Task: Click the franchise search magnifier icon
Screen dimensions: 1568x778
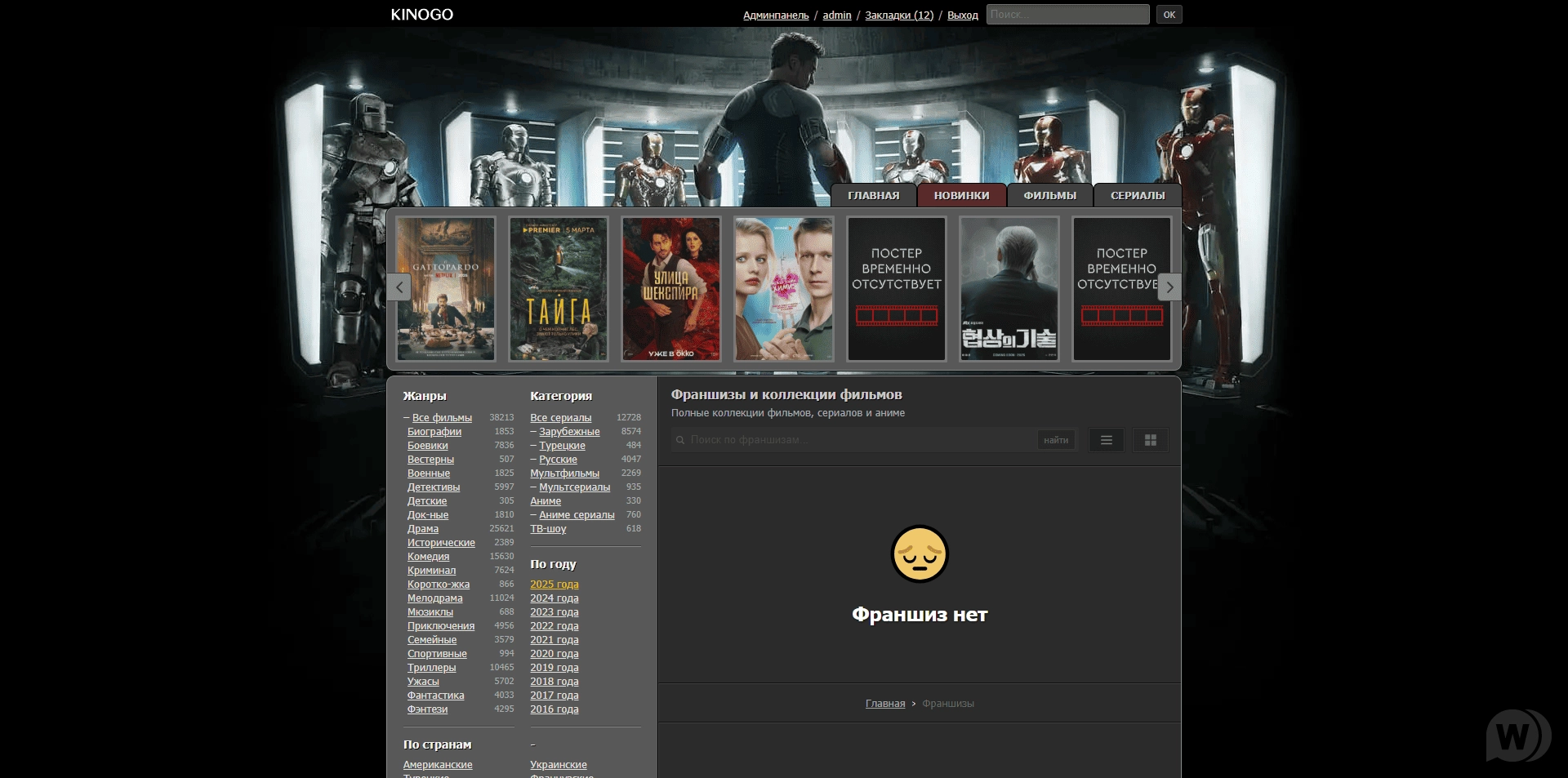Action: 679,440
